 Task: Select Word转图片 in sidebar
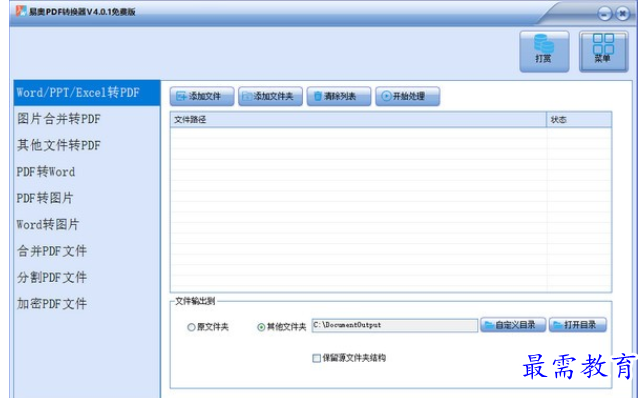pos(87,225)
